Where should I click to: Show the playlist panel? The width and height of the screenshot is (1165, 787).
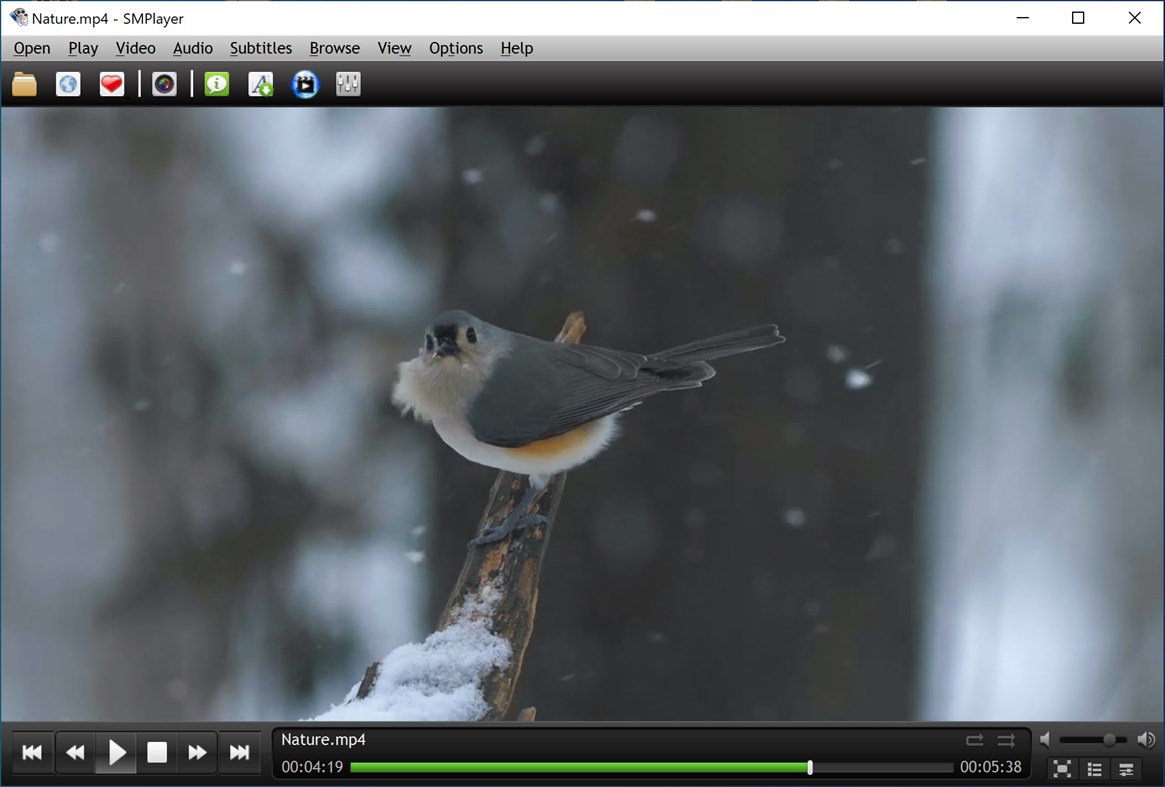click(1094, 770)
